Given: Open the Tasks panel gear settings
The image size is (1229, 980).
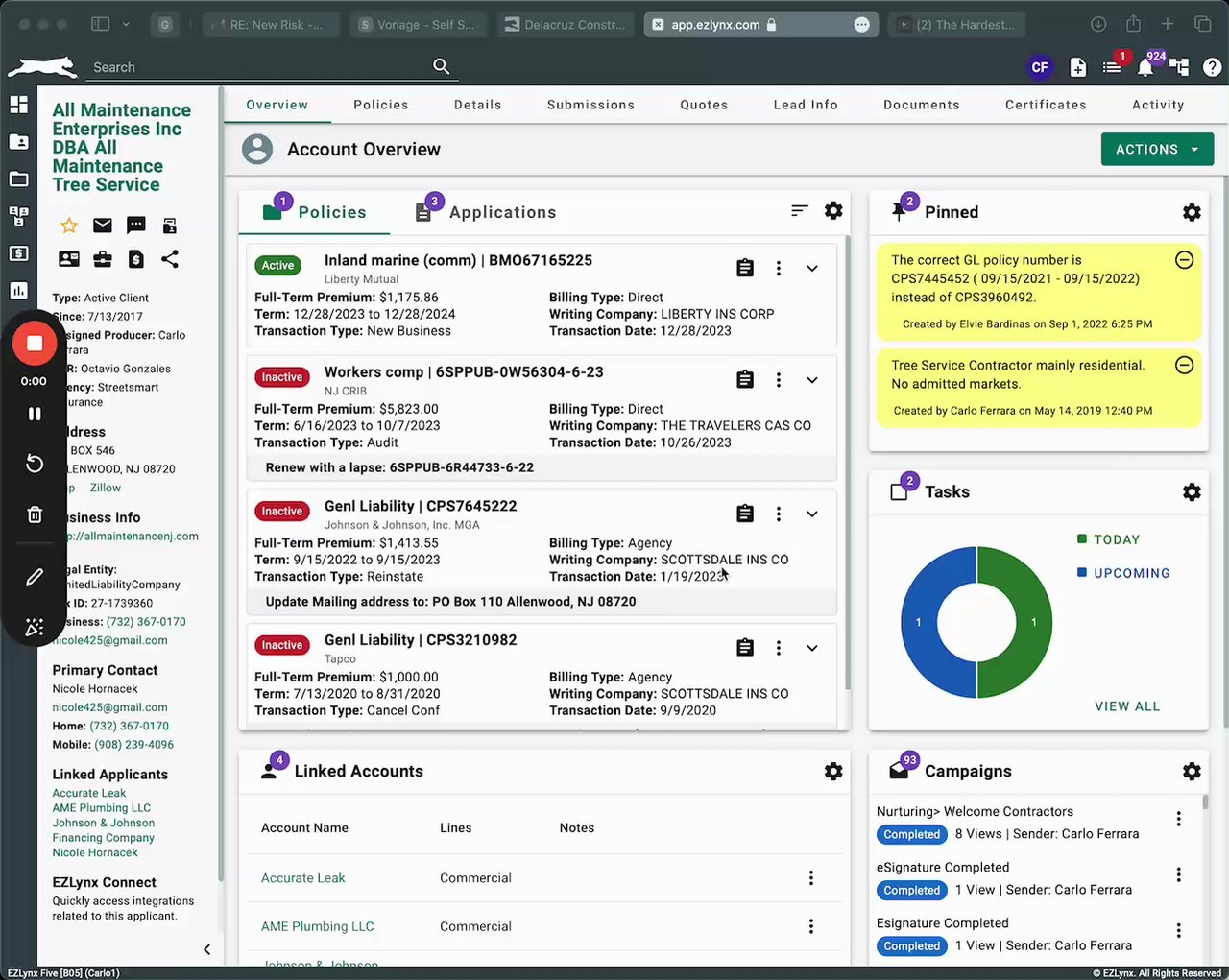Looking at the screenshot, I should (x=1192, y=492).
